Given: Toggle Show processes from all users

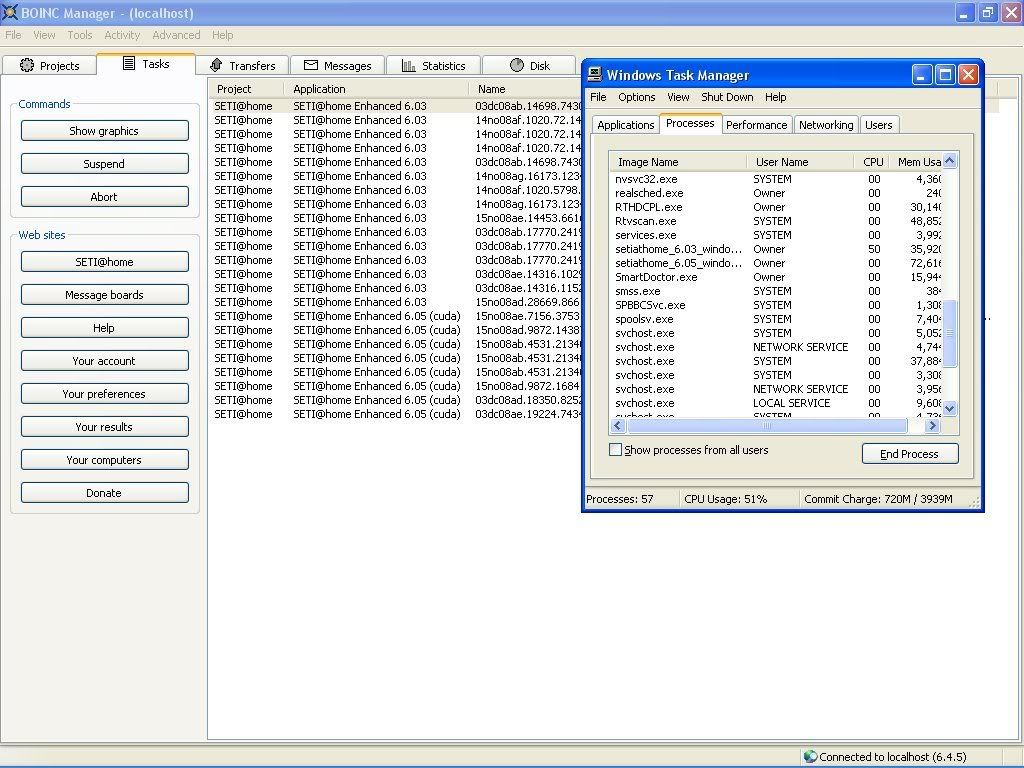Looking at the screenshot, I should coord(615,450).
